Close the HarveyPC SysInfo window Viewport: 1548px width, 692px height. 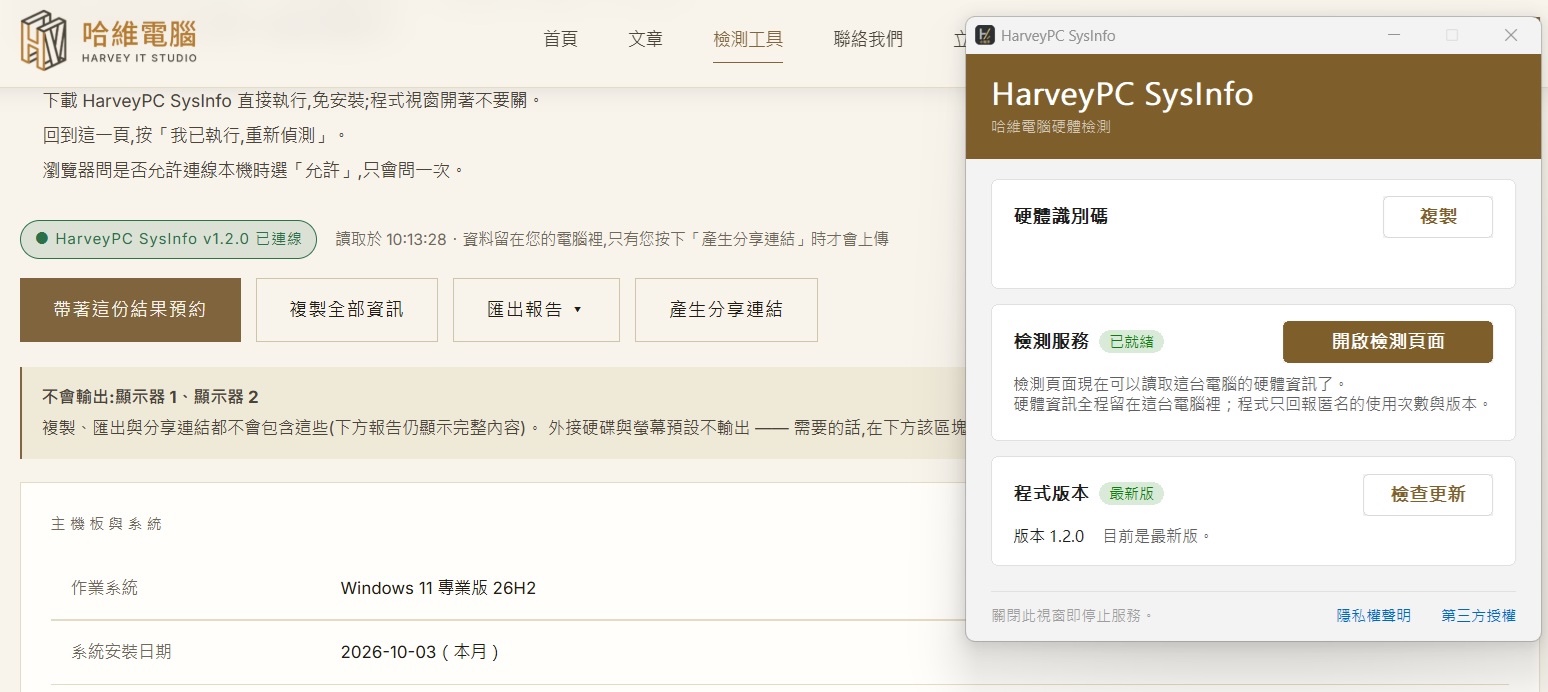1511,35
